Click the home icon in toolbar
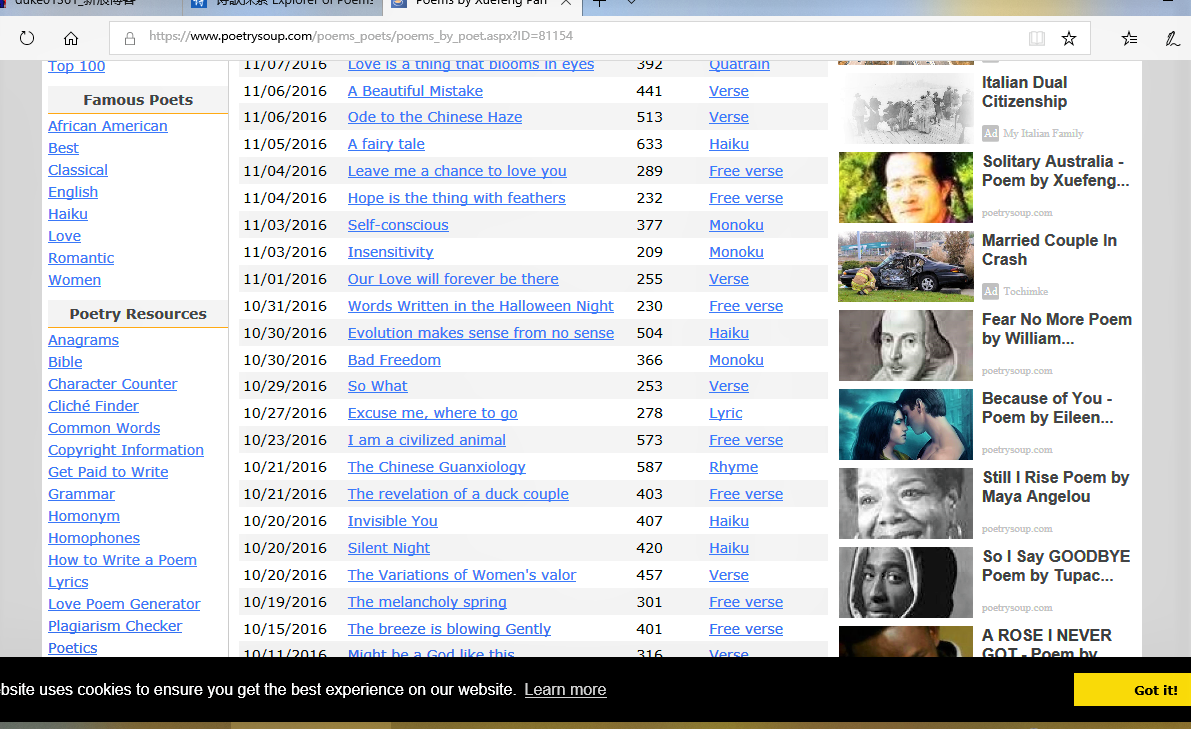The width and height of the screenshot is (1191, 729). tap(71, 39)
